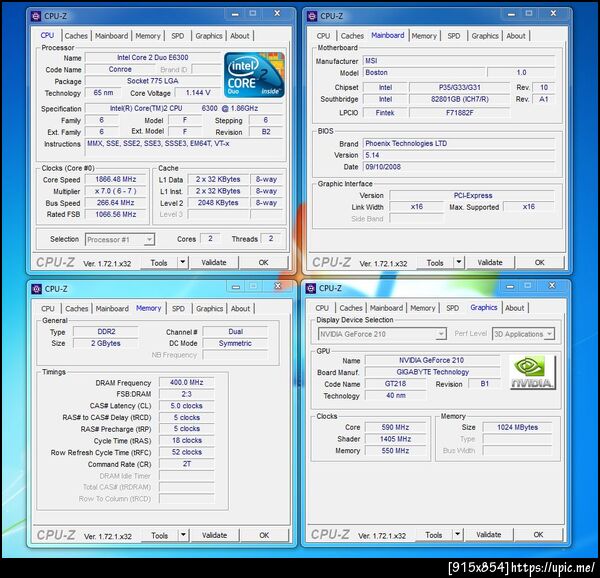Screen dimensions: 600x578
Task: Open Perf Level 3D Applications dropdown
Action: pyautogui.click(x=523, y=334)
